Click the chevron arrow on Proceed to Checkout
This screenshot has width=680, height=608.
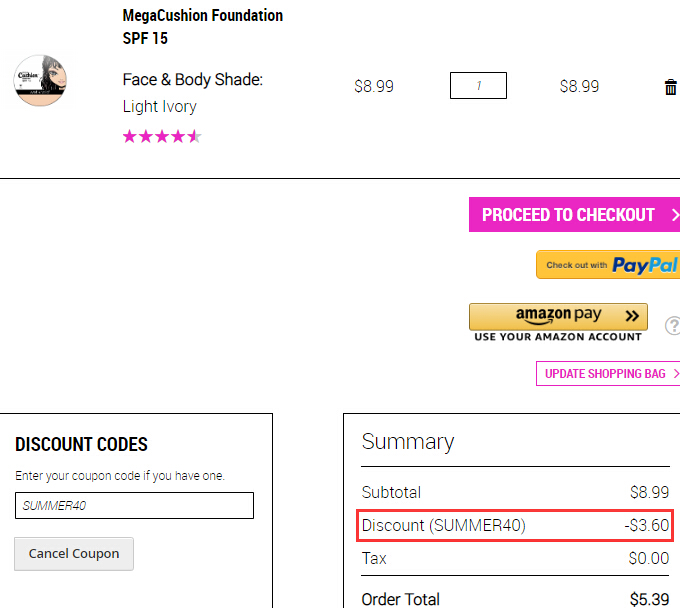pyautogui.click(x=675, y=215)
